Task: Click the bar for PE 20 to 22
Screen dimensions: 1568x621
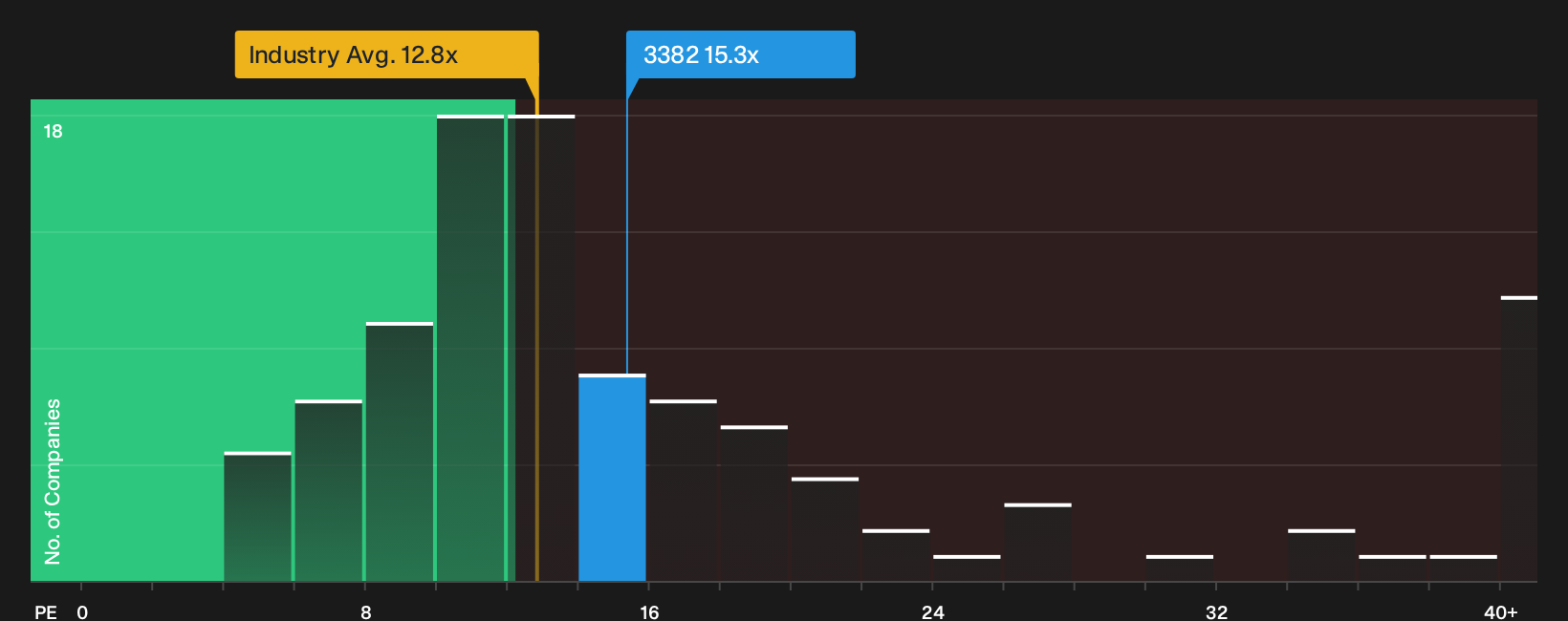Action: click(825, 529)
